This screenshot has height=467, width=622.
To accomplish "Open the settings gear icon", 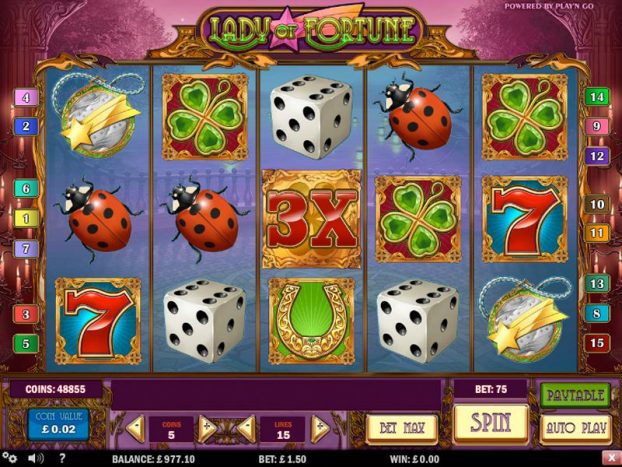I will [10, 458].
